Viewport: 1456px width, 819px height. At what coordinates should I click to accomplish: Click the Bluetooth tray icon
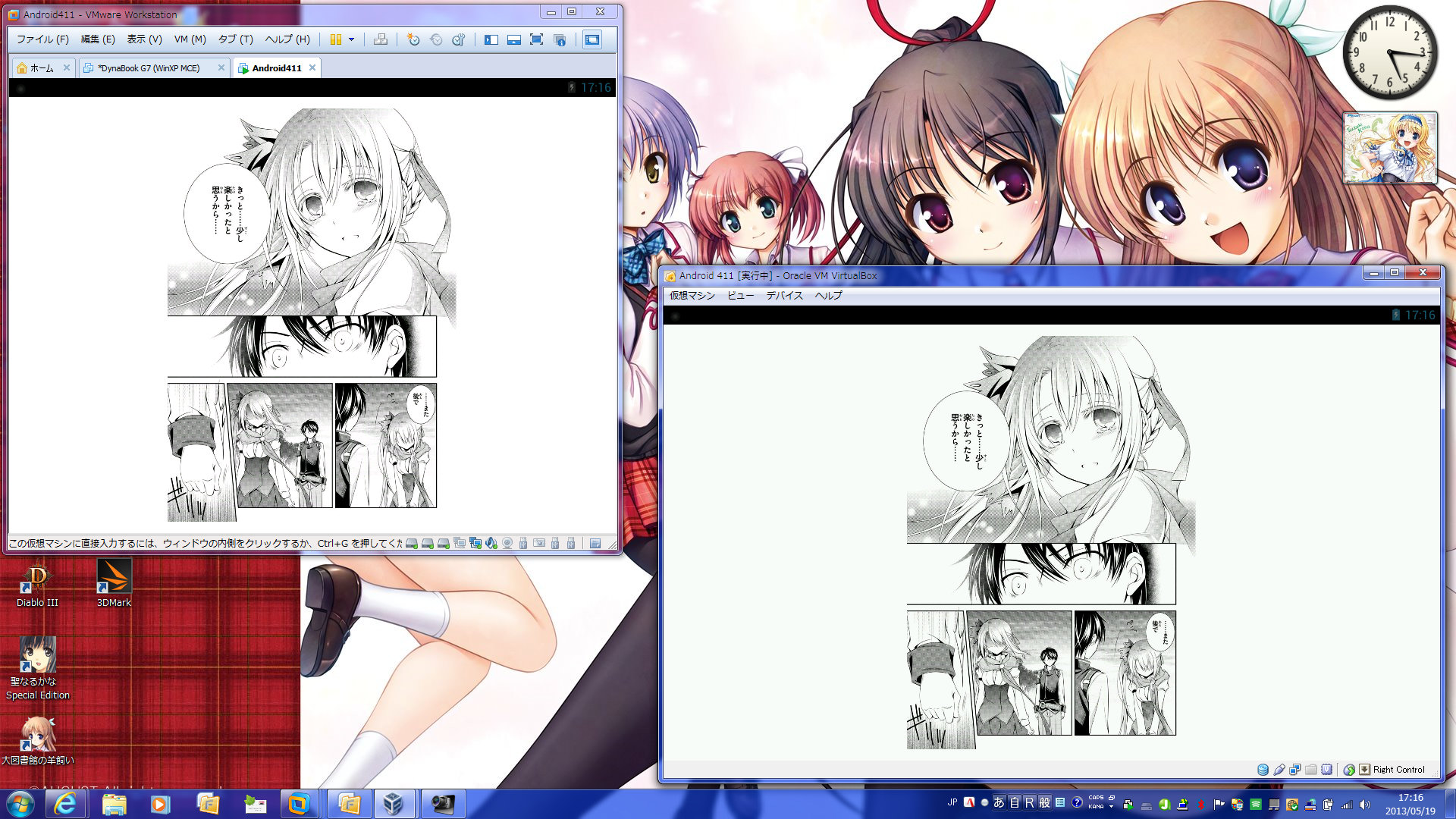point(1200,805)
